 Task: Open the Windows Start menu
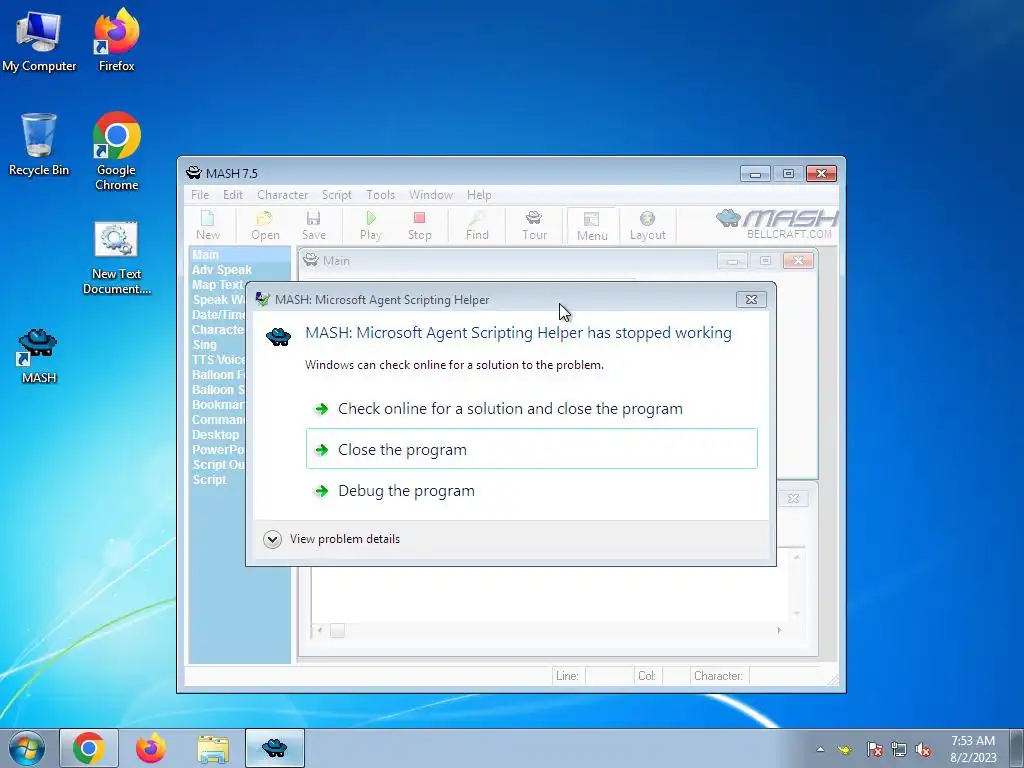pos(27,748)
